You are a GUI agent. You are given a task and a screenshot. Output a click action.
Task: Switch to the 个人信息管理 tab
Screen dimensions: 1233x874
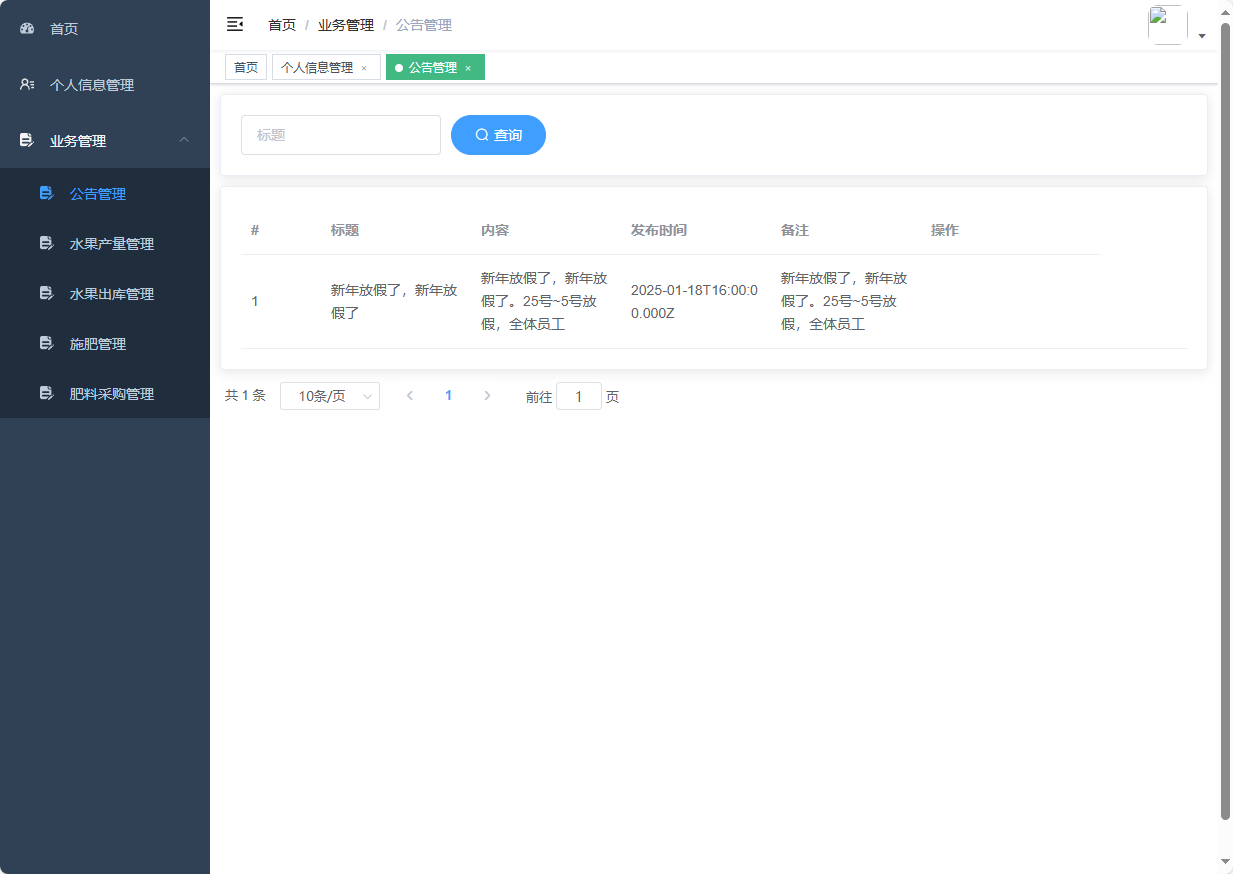click(x=318, y=67)
